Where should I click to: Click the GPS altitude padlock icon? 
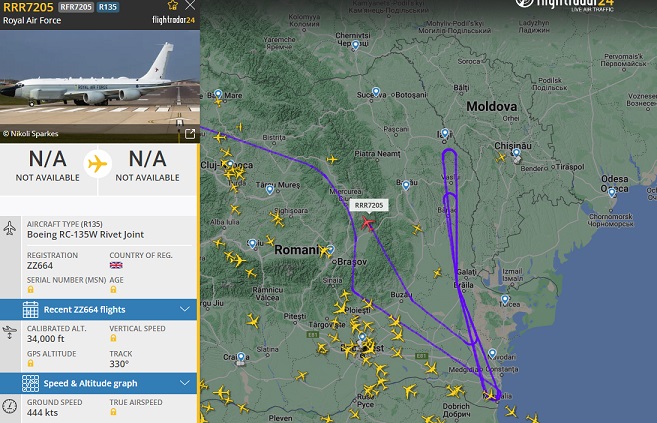(31, 363)
